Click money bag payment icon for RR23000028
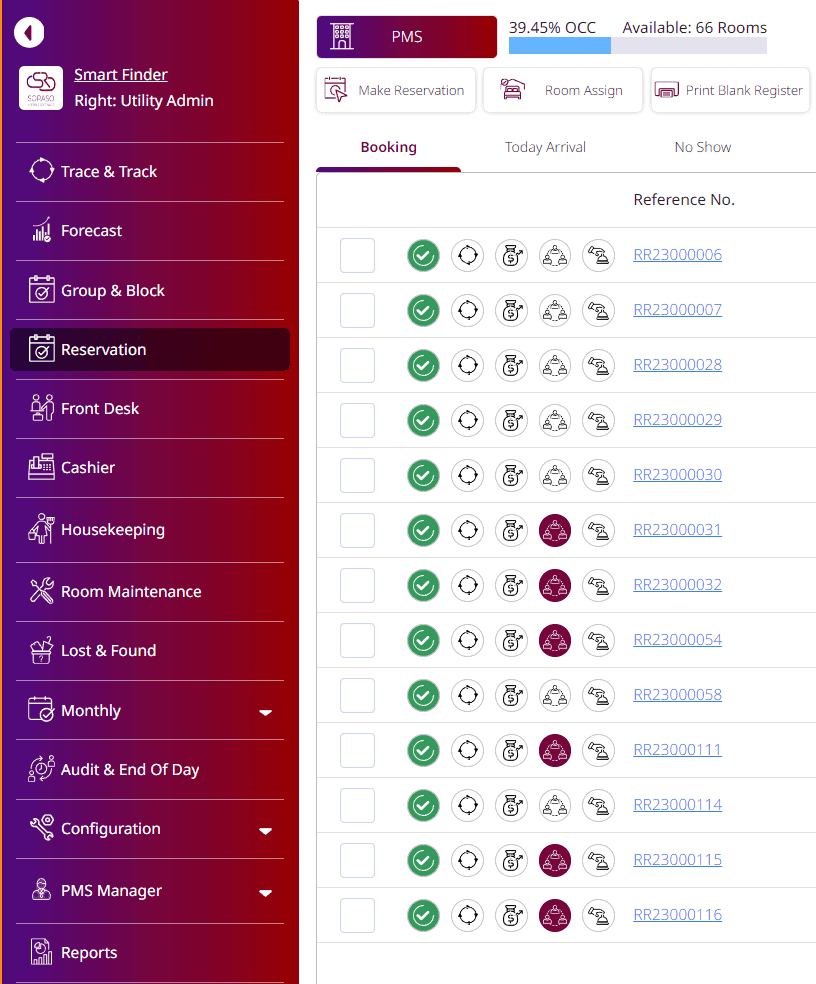The height and width of the screenshot is (984, 816). (512, 365)
